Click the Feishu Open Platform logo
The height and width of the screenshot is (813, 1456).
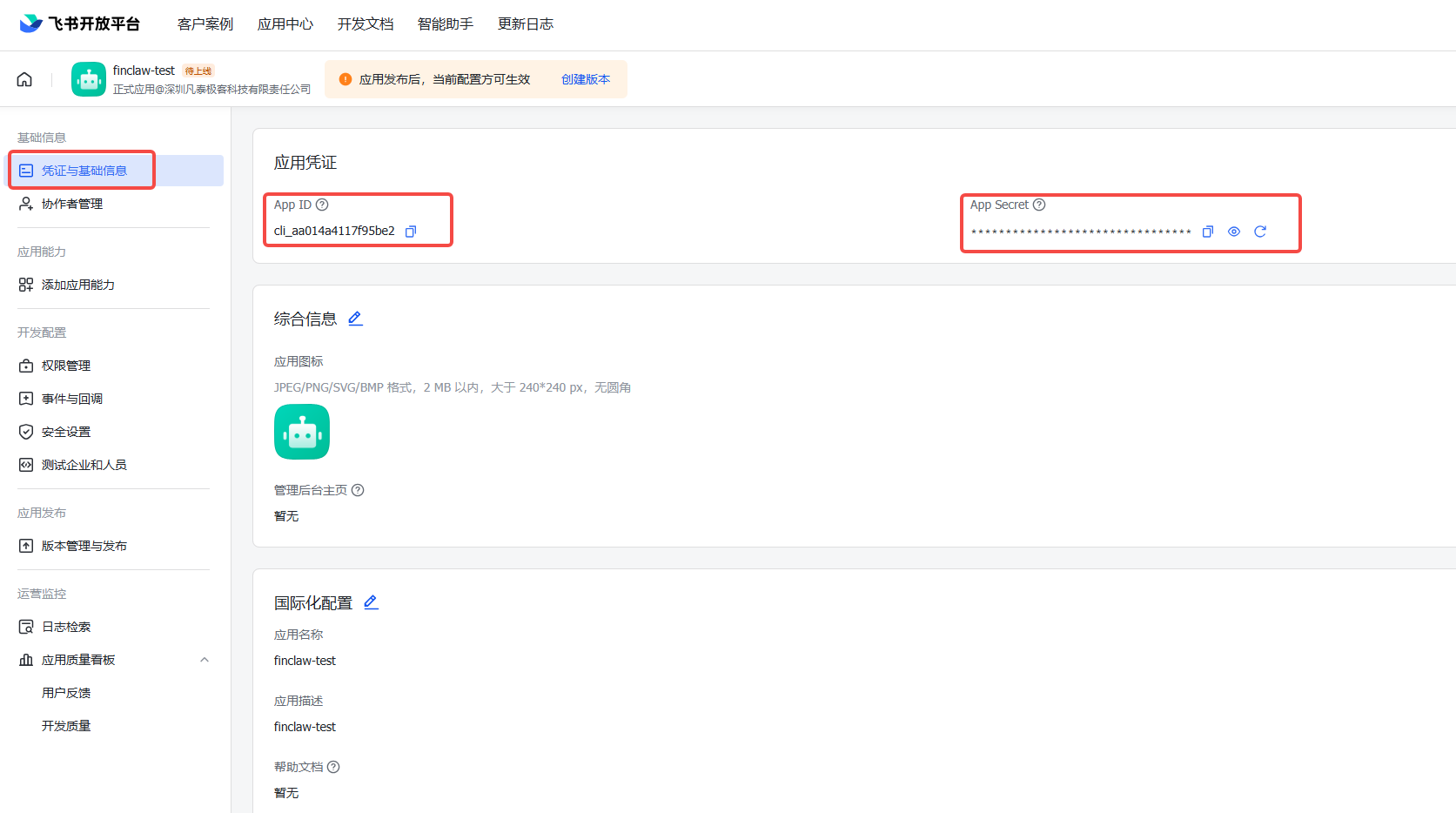pos(79,24)
